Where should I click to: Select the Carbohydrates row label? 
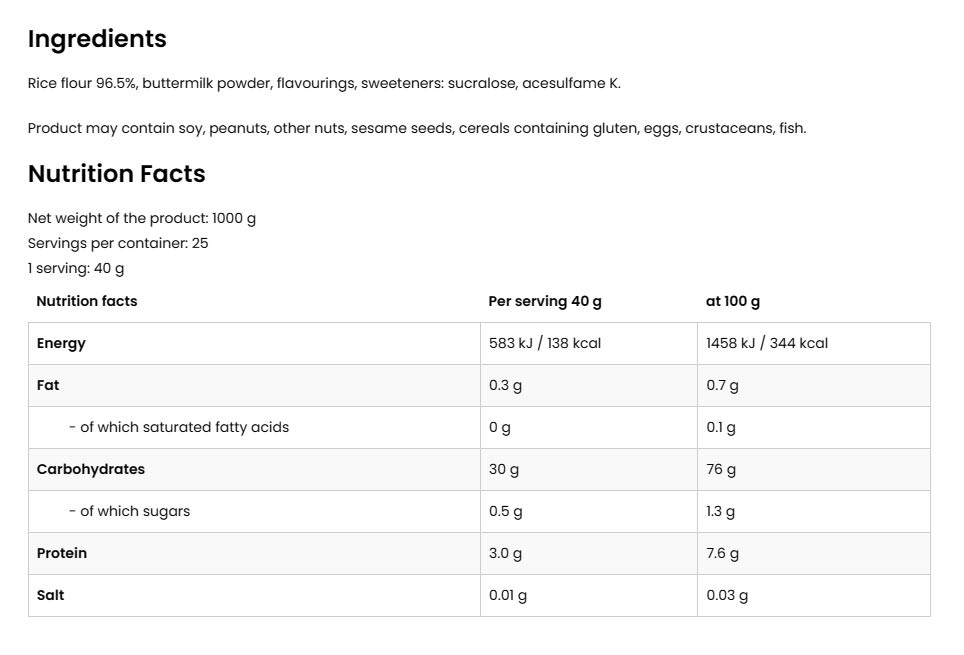pyautogui.click(x=91, y=469)
